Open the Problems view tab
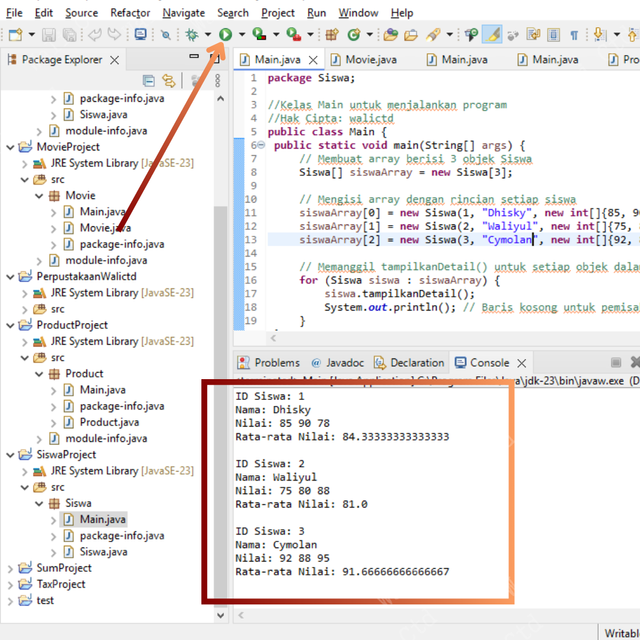This screenshot has height=640, width=640. 276,362
